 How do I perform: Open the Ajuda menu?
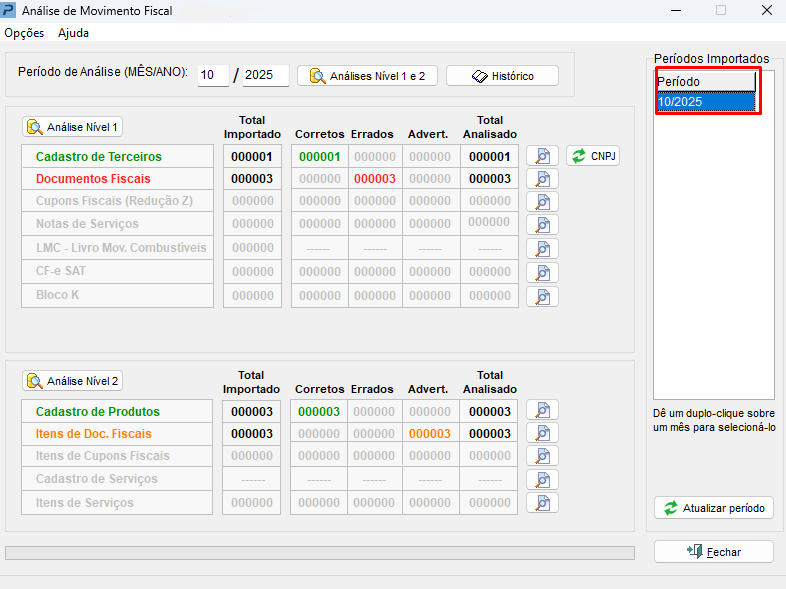click(73, 33)
